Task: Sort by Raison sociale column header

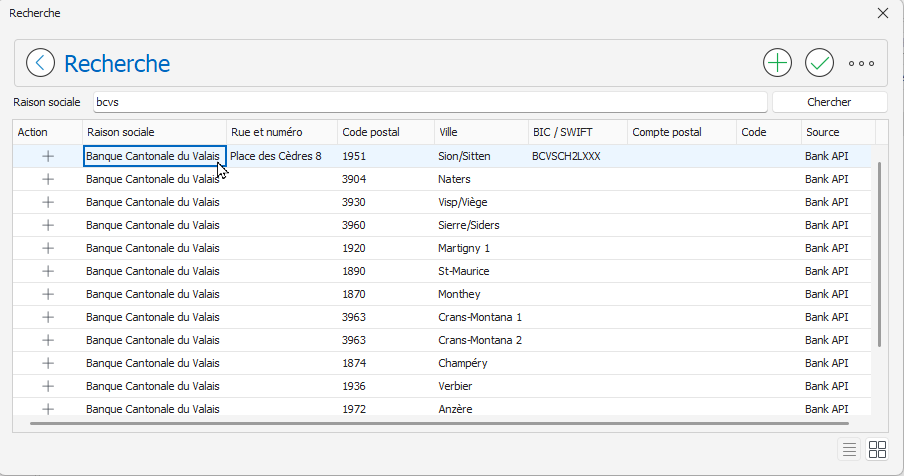Action: [x=155, y=132]
